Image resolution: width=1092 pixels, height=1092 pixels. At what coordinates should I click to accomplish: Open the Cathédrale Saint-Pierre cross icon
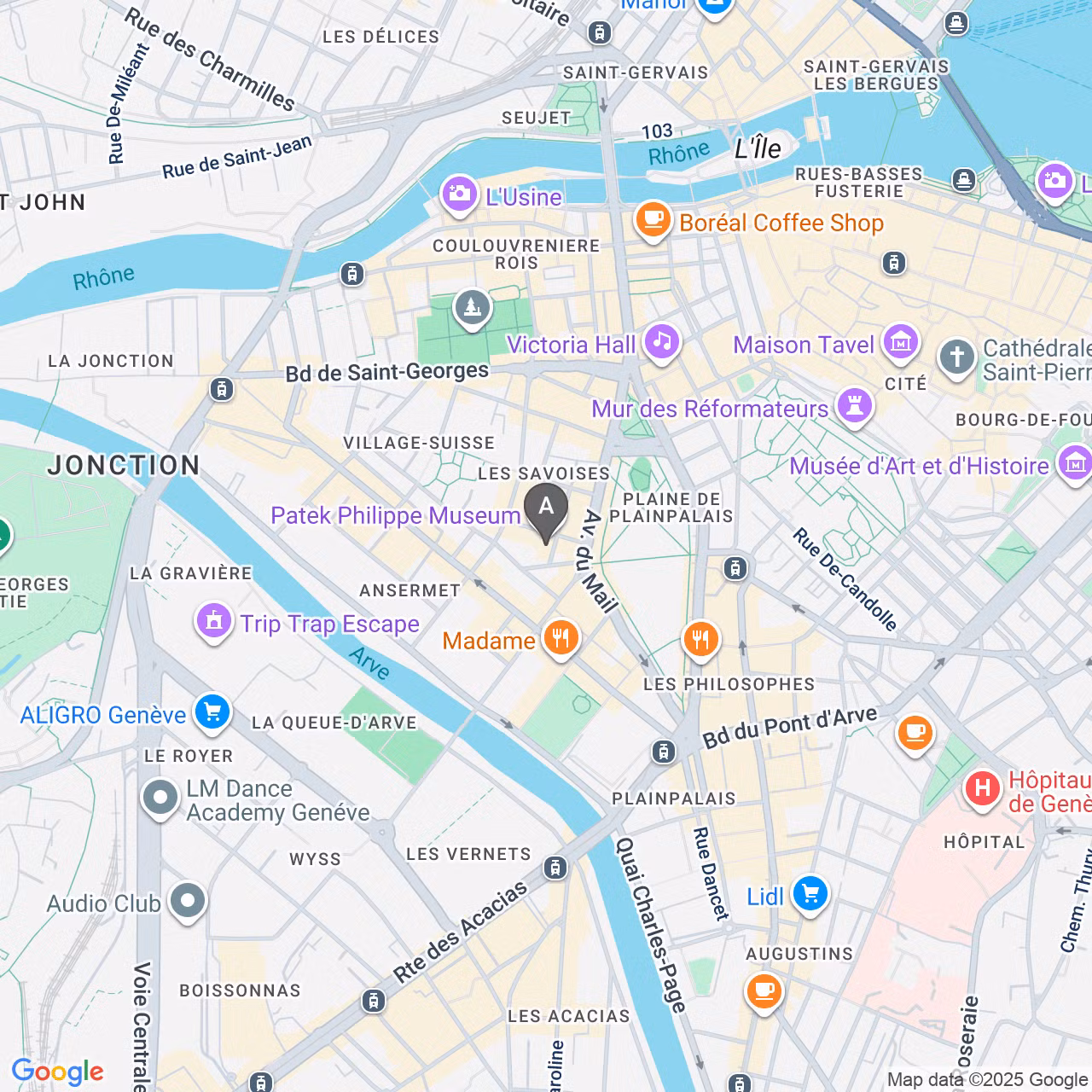(x=956, y=358)
